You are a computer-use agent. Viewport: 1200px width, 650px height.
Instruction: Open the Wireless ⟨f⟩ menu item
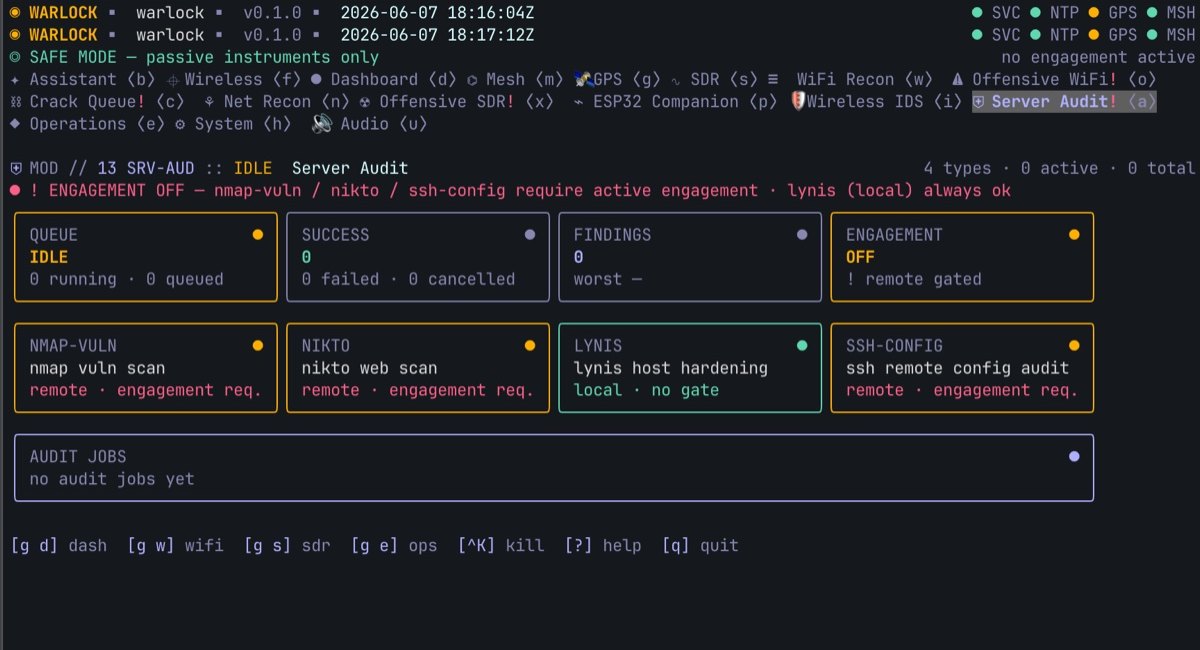[235, 80]
